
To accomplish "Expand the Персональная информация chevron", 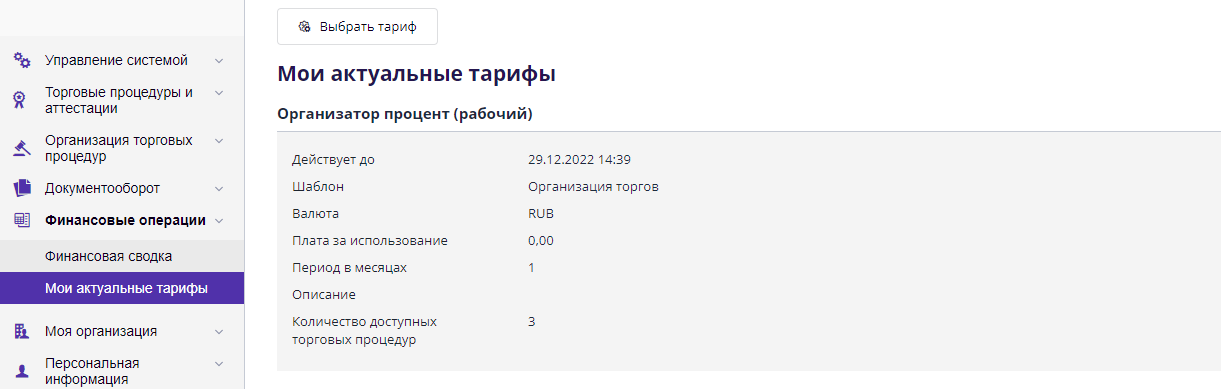I will coord(219,363).
